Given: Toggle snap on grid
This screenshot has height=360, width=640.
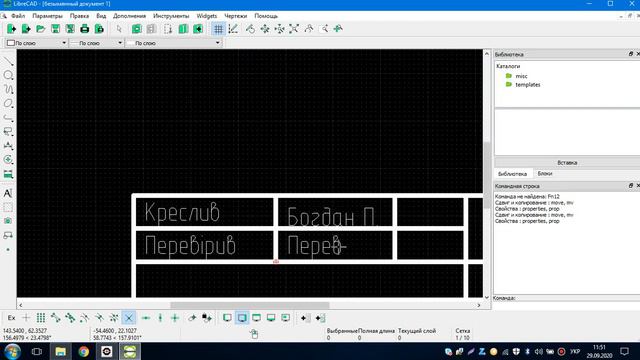Looking at the screenshot, I should 41,318.
